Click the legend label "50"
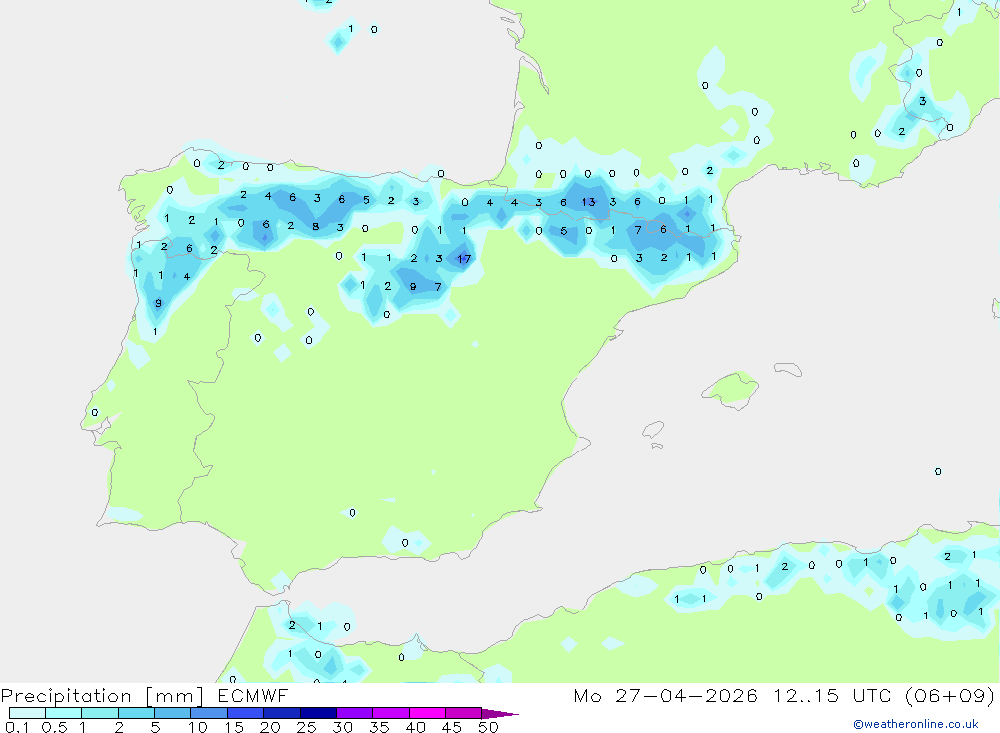Viewport: 1000px width, 733px height. 488,727
